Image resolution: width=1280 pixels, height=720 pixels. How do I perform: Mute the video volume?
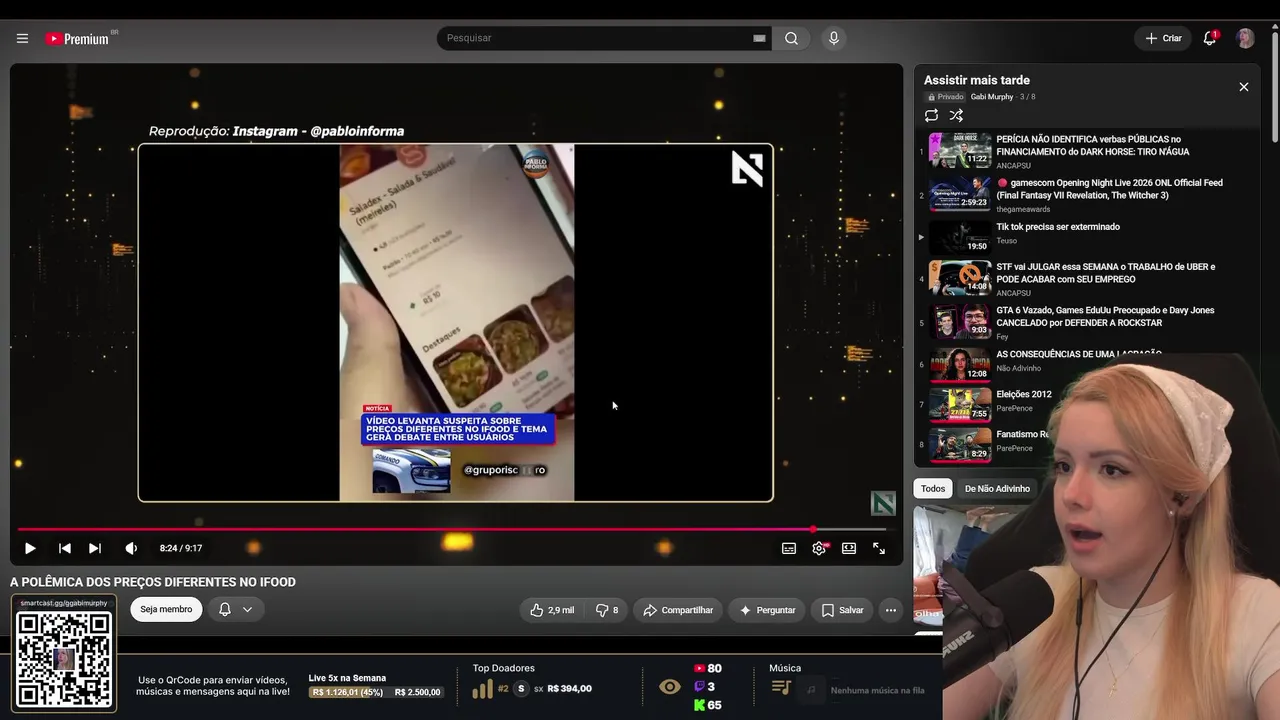tap(131, 548)
